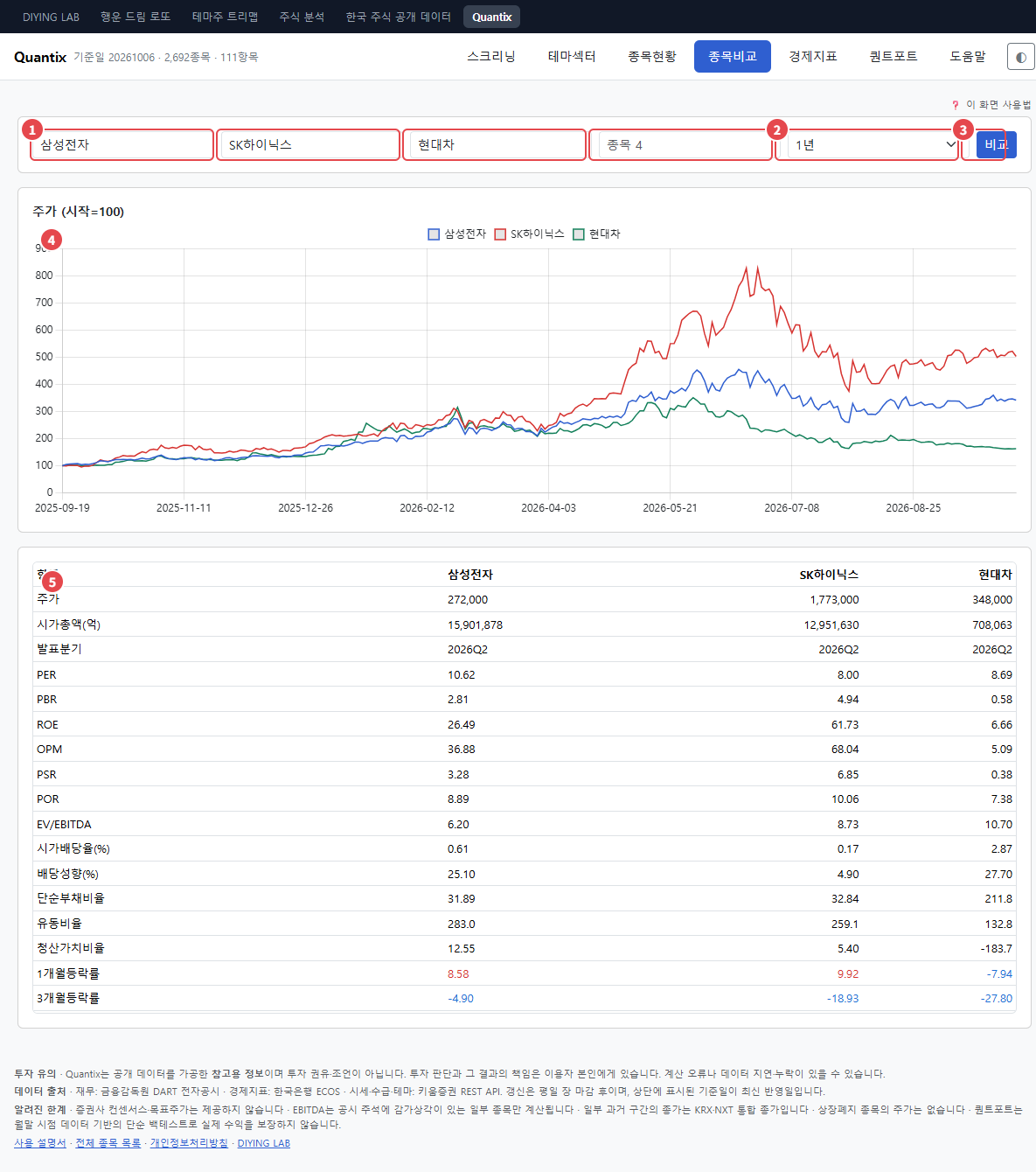Click the SK하이닉스 table column header
Image resolution: width=1036 pixels, height=1172 pixels.
tap(829, 575)
